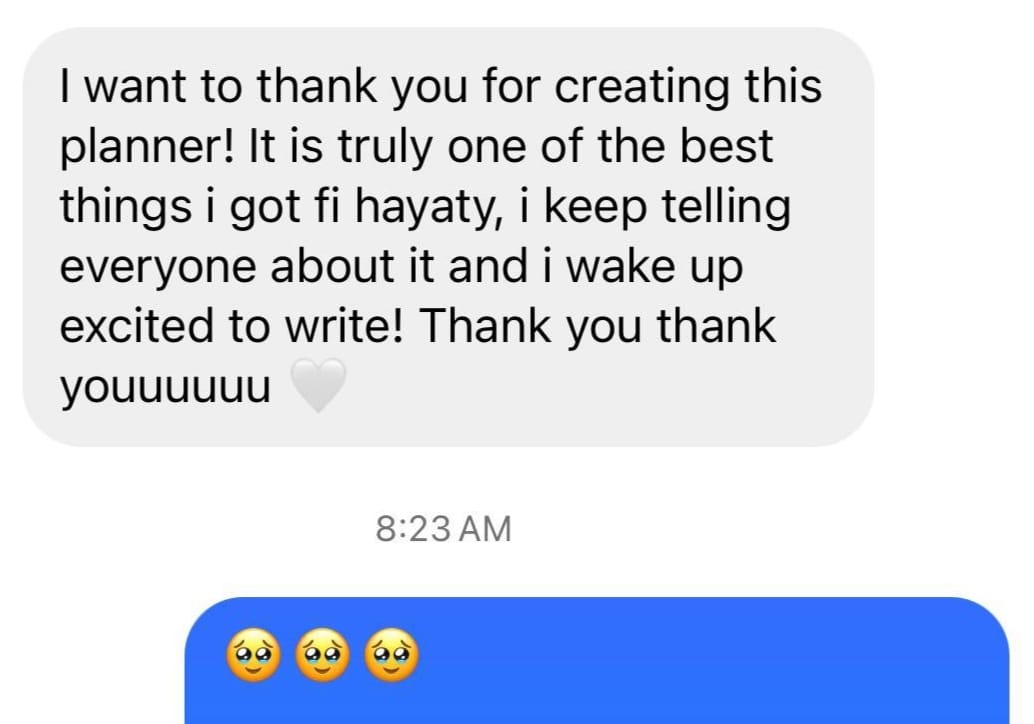Tap the third pleading face emoji
The image size is (1034, 724).
tap(392, 655)
